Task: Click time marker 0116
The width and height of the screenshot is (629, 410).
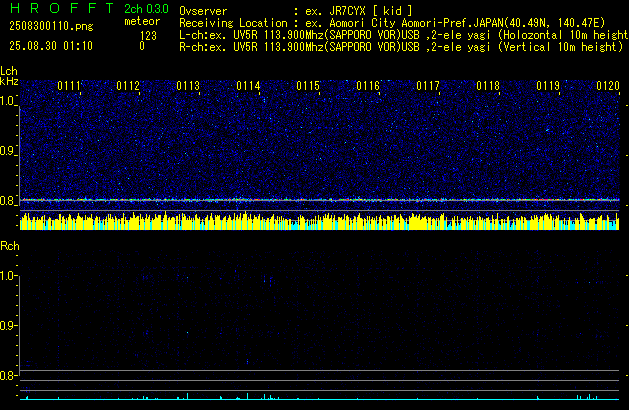Action: (368, 86)
